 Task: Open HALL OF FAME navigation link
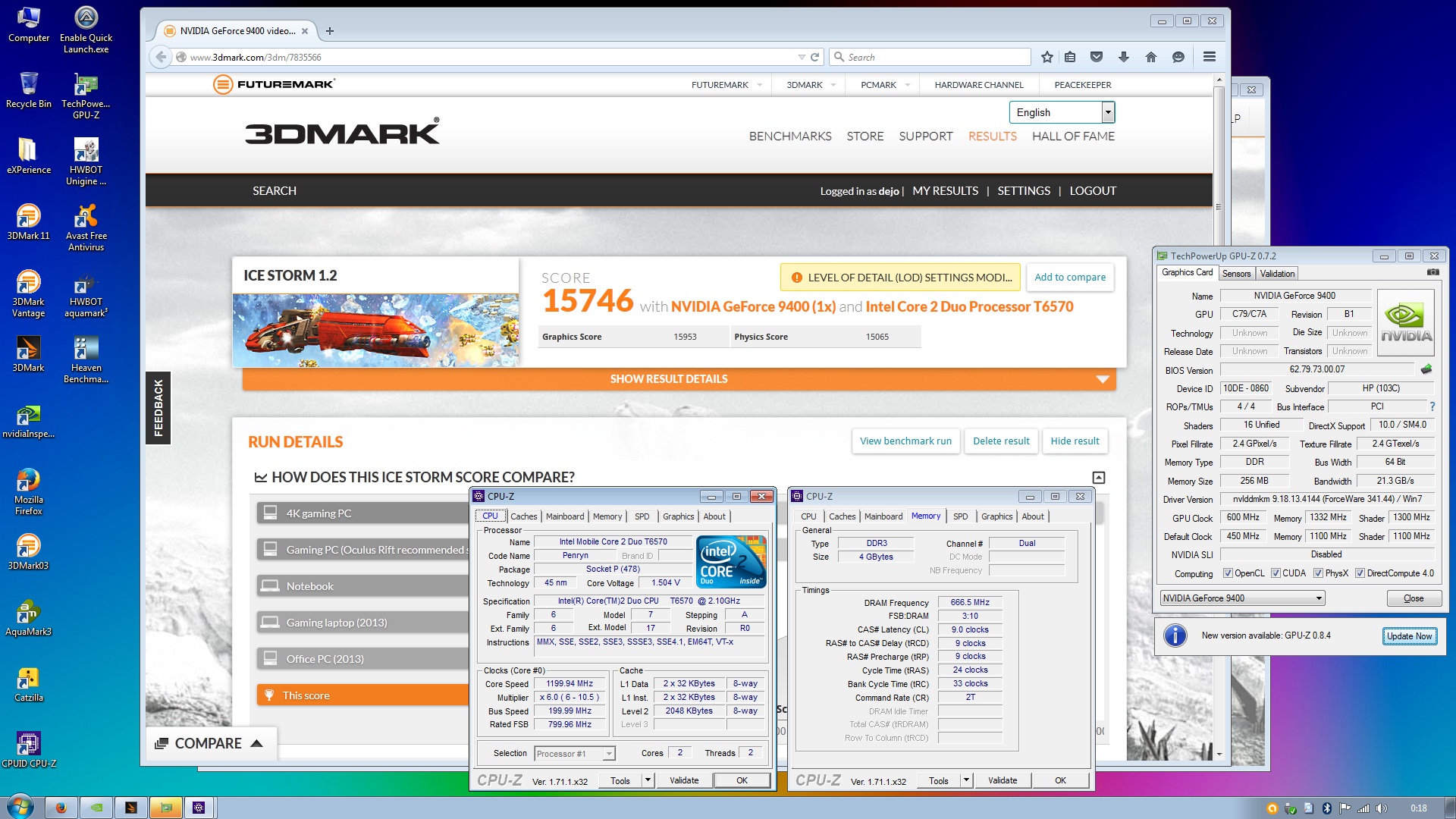tap(1073, 136)
